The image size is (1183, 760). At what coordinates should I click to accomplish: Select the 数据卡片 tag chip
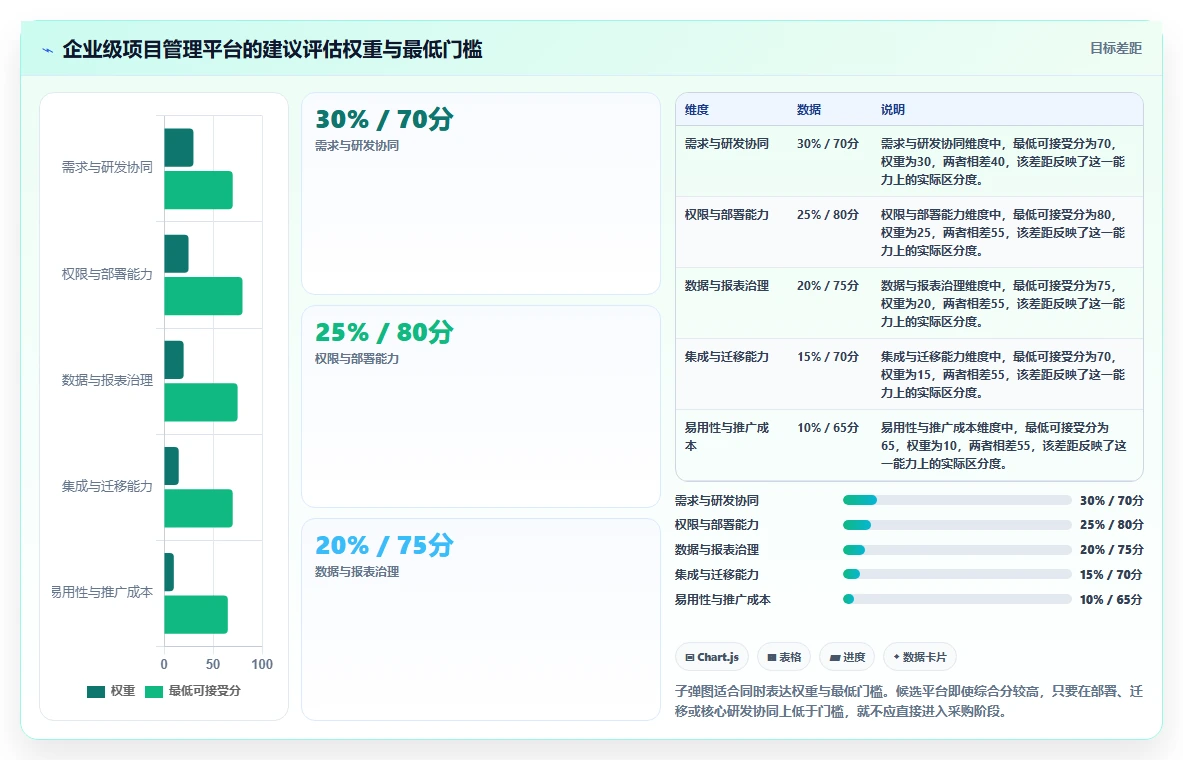click(920, 657)
